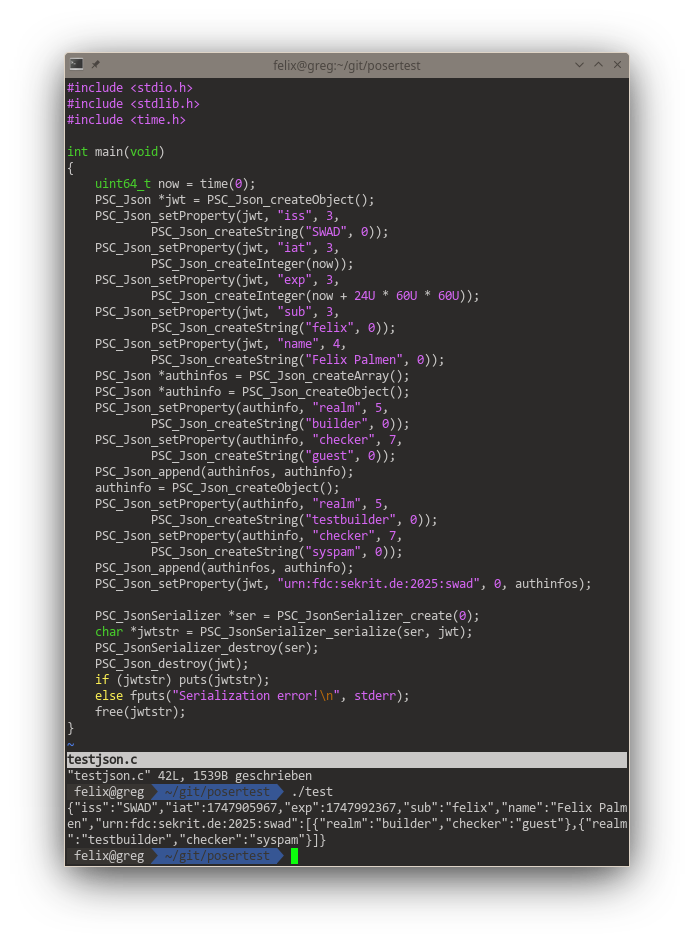
Task: Click the terminal icon in the title bar
Action: click(x=76, y=64)
